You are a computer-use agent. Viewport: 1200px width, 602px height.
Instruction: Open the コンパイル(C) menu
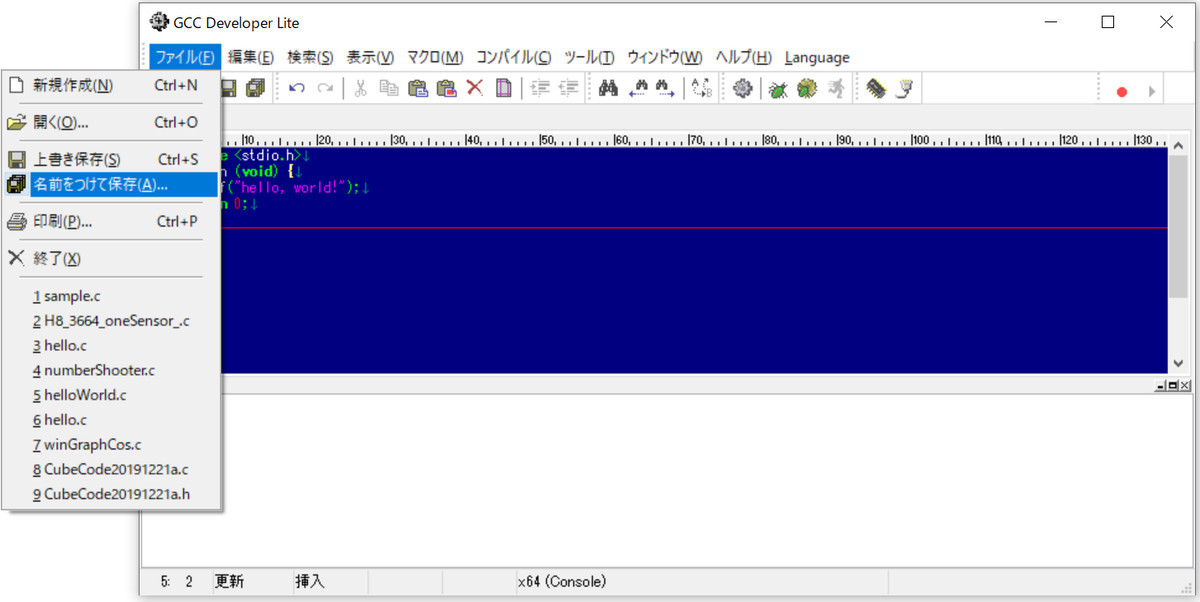pos(514,57)
